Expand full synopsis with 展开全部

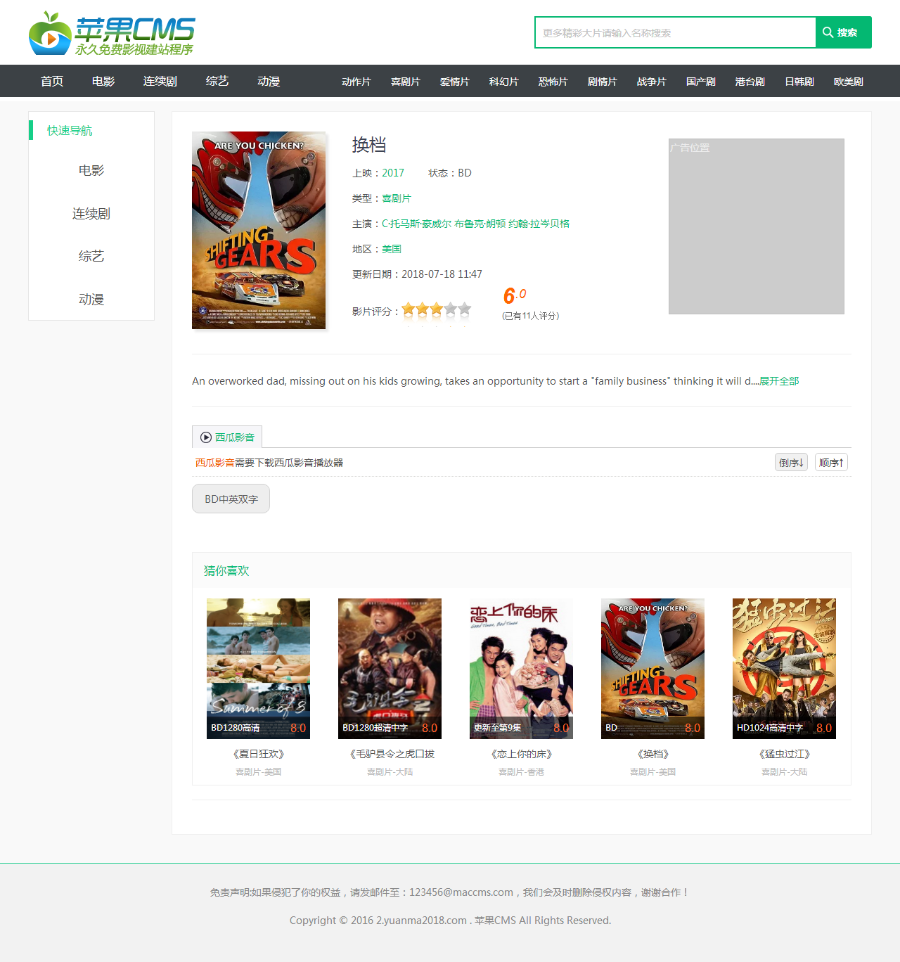pyautogui.click(x=779, y=381)
